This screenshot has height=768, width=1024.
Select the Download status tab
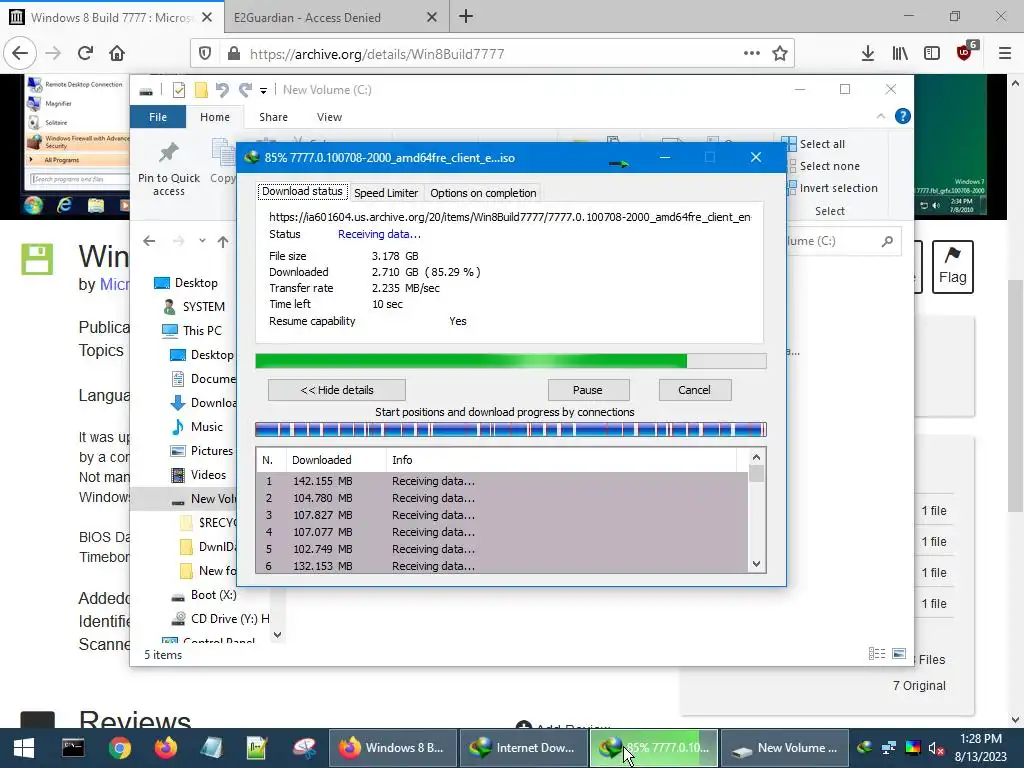[x=302, y=191]
